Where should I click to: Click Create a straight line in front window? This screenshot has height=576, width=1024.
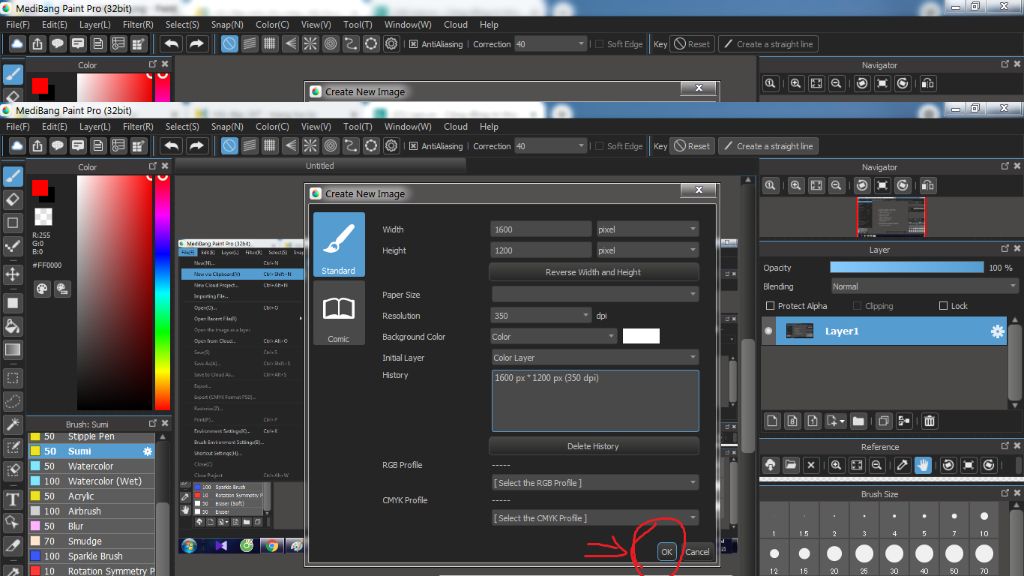pos(769,146)
